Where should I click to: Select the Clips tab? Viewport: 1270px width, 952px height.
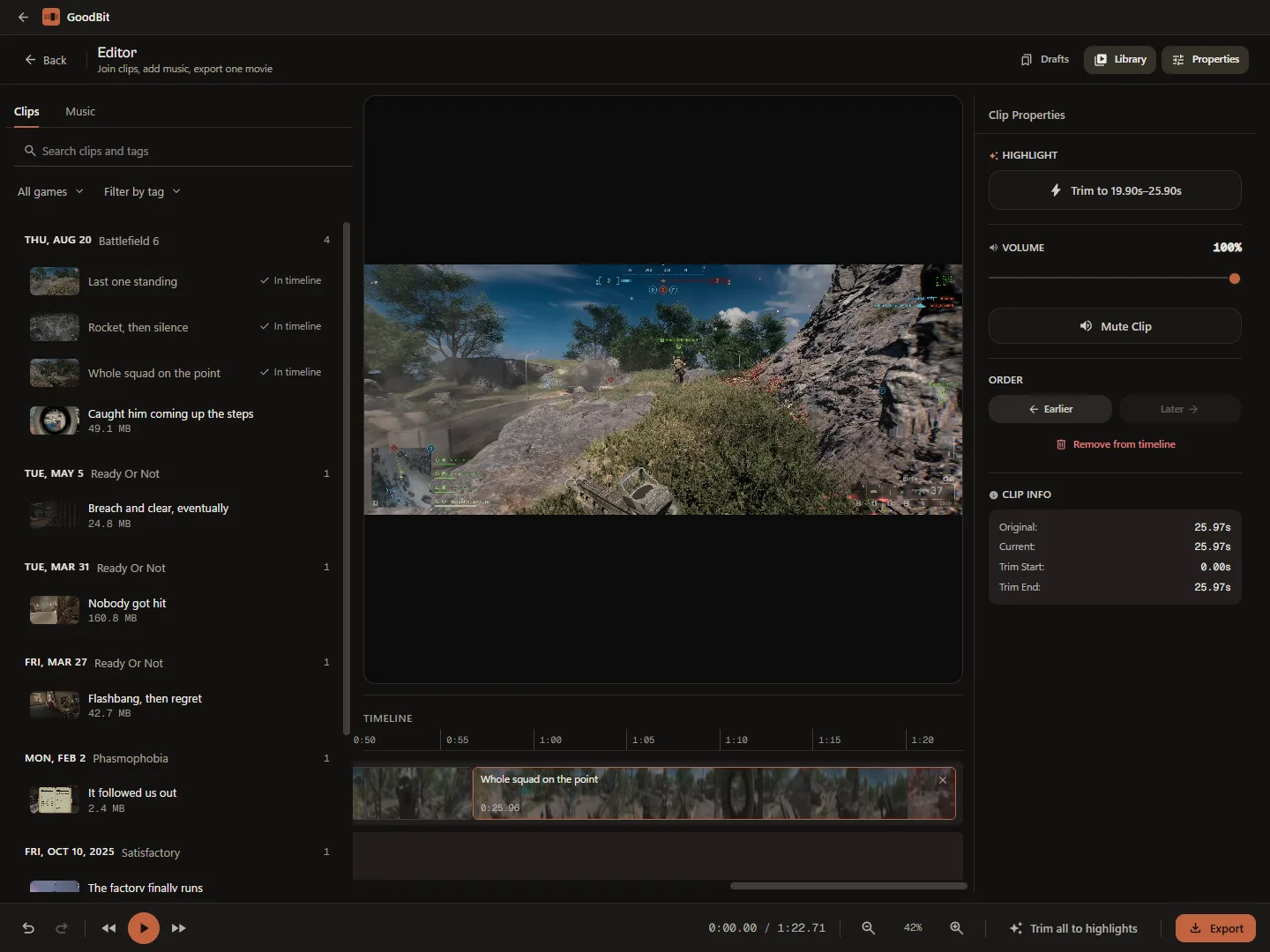click(26, 111)
